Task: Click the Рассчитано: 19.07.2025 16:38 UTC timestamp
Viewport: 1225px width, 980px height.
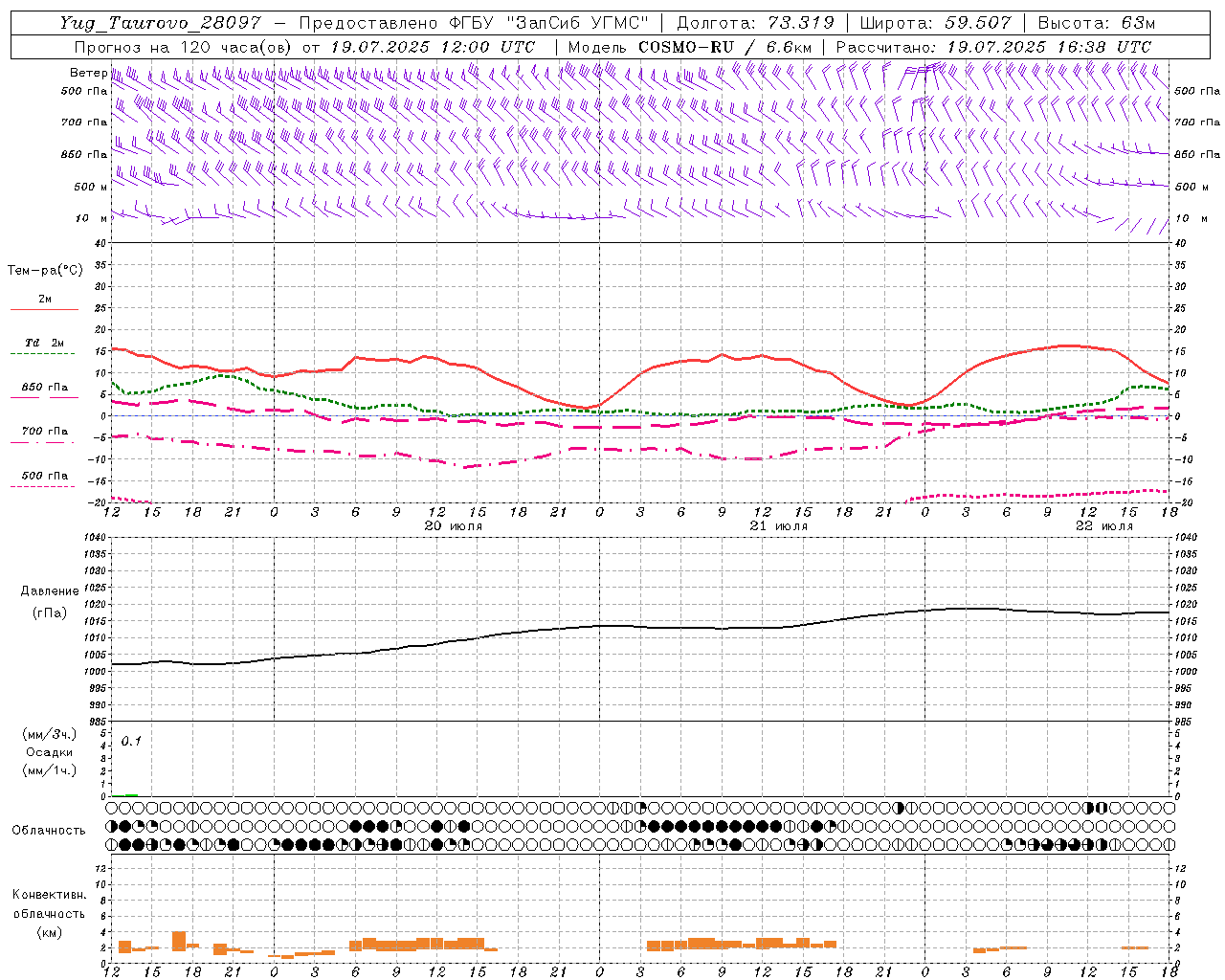Action: (993, 47)
